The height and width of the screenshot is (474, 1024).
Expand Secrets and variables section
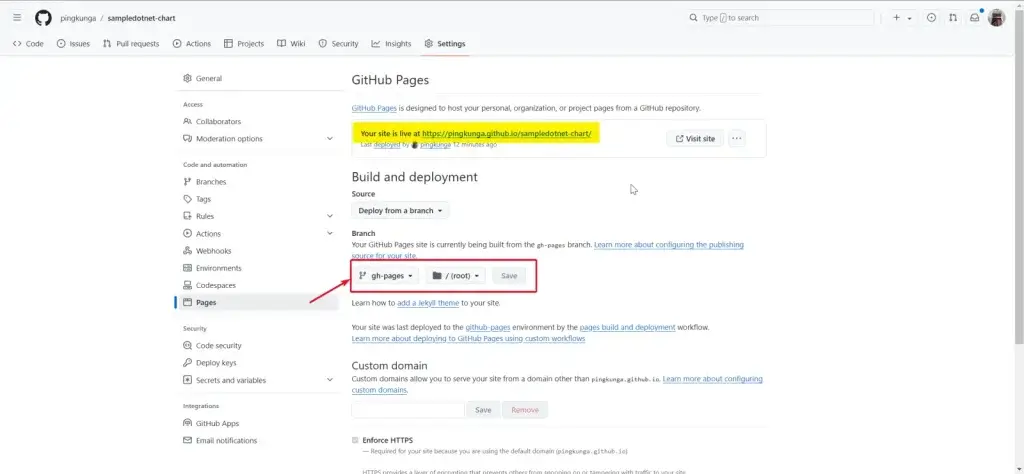coord(330,380)
